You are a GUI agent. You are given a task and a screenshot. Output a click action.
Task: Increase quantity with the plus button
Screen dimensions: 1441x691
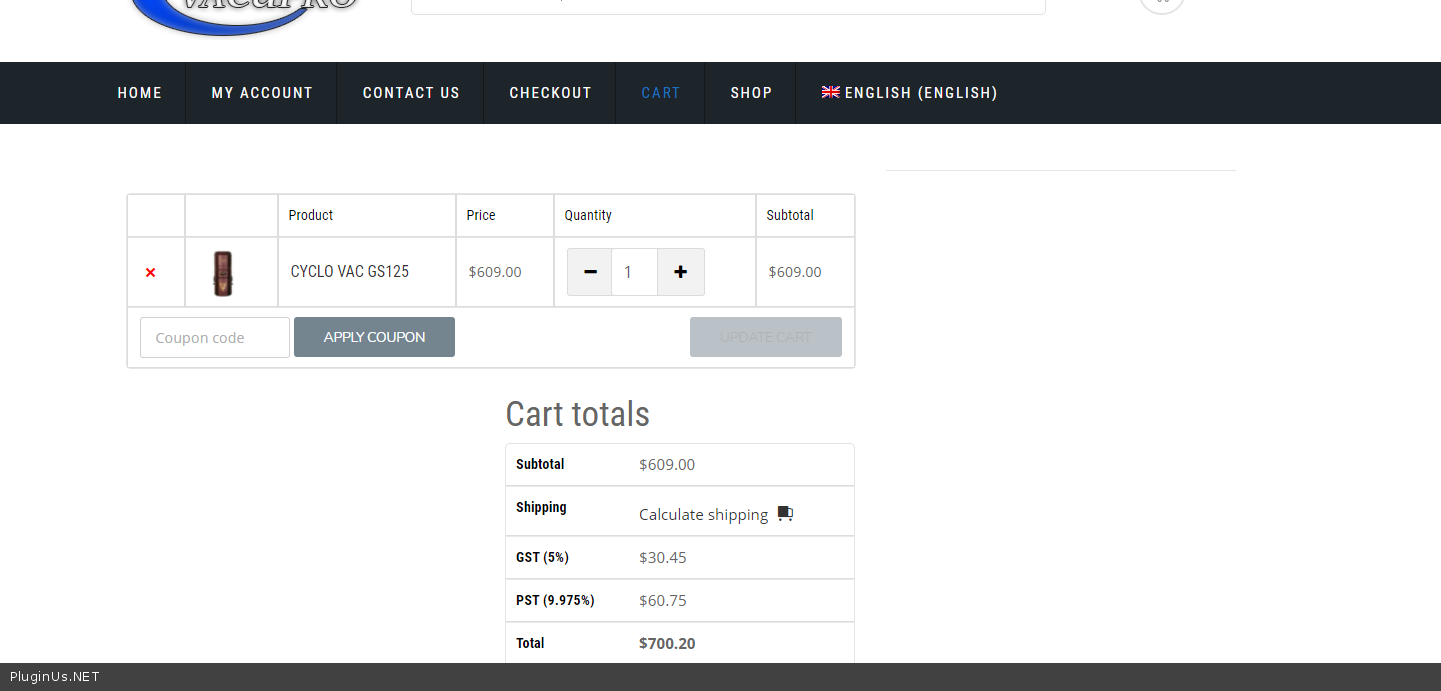click(680, 272)
